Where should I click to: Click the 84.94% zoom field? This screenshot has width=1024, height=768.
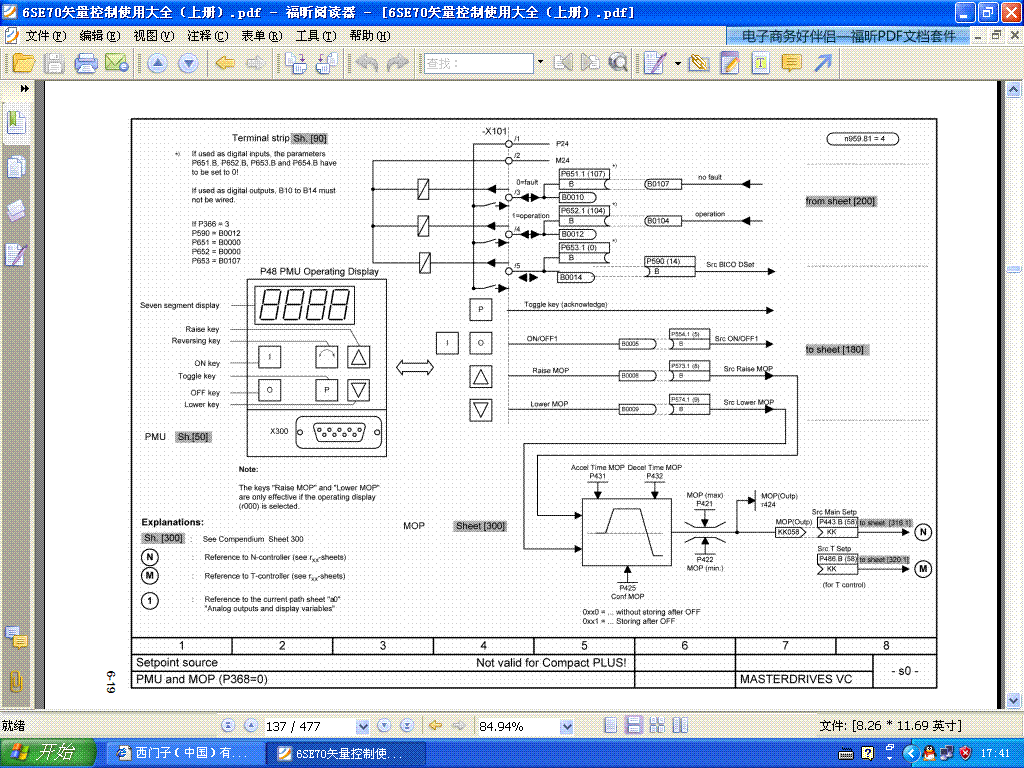(x=519, y=726)
